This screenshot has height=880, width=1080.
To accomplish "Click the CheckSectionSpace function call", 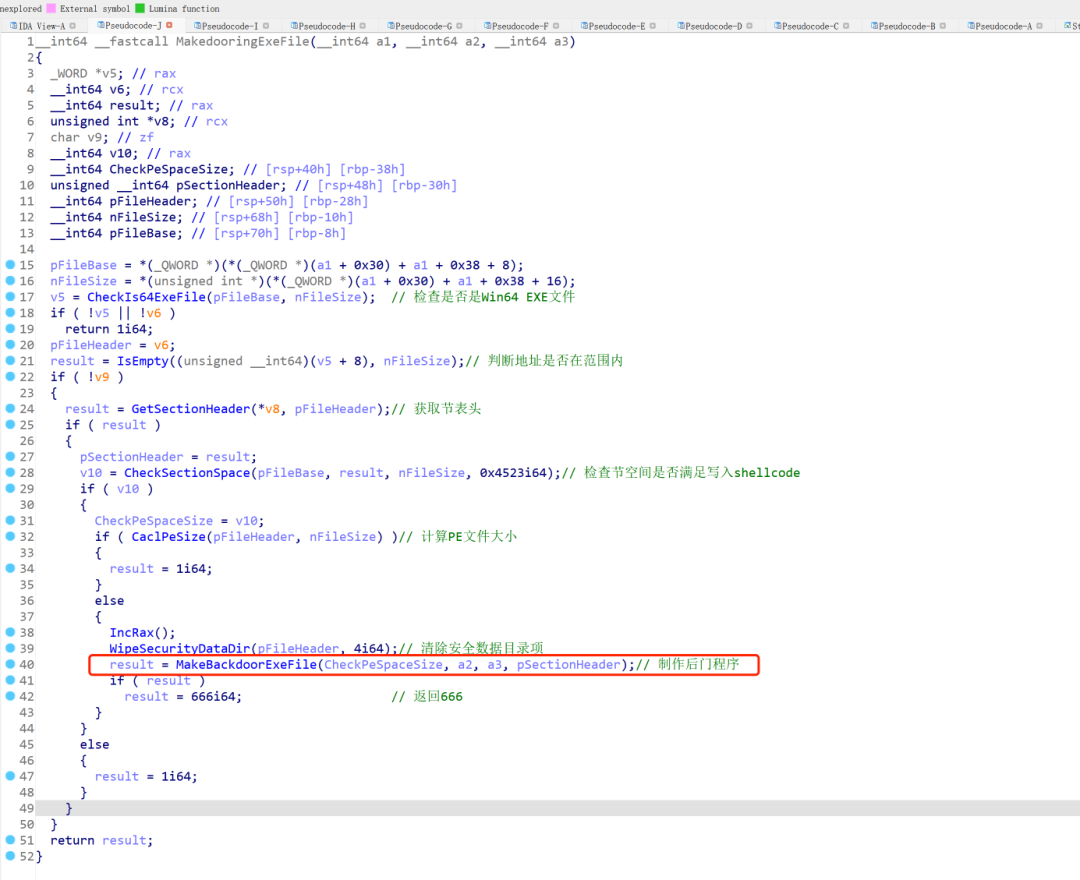I will [187, 473].
